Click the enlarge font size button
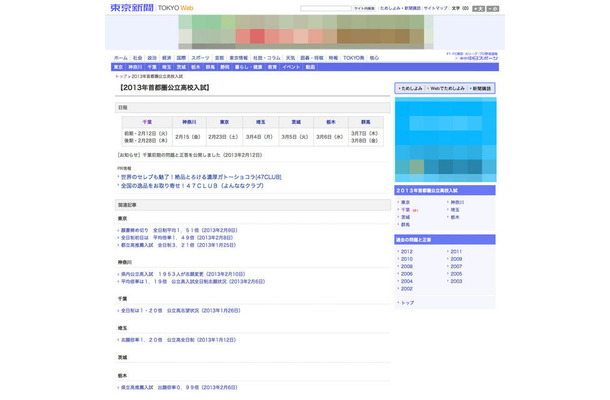 (478, 9)
